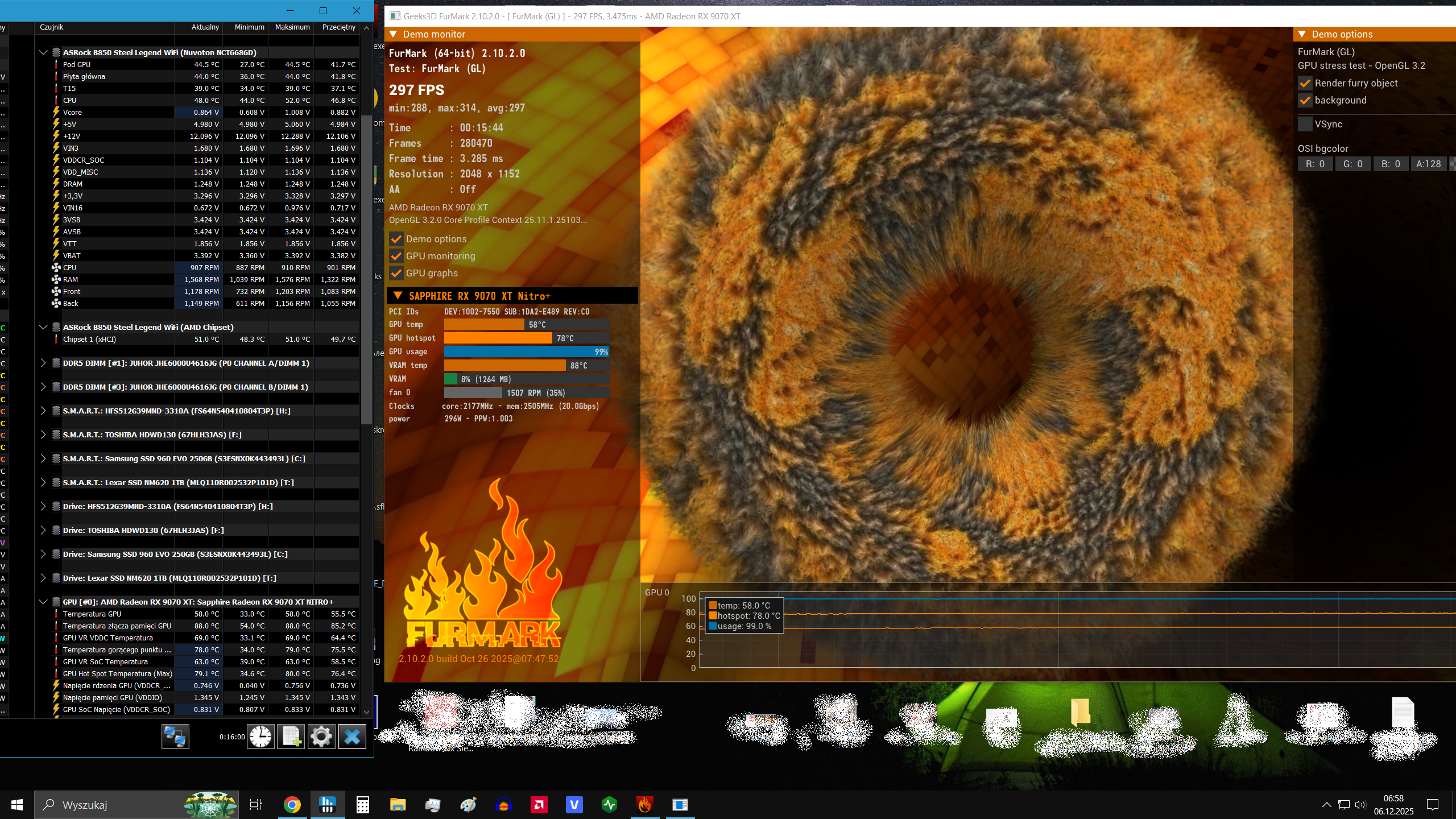The width and height of the screenshot is (1456, 819).
Task: Open AMD Software from the taskbar
Action: tap(539, 805)
